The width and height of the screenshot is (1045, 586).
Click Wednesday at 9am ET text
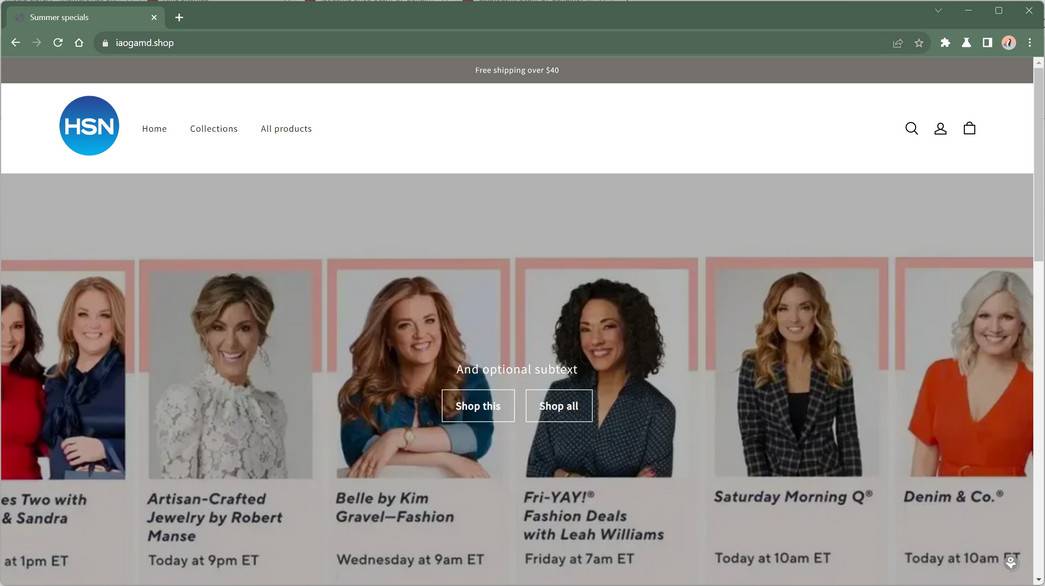tap(410, 559)
